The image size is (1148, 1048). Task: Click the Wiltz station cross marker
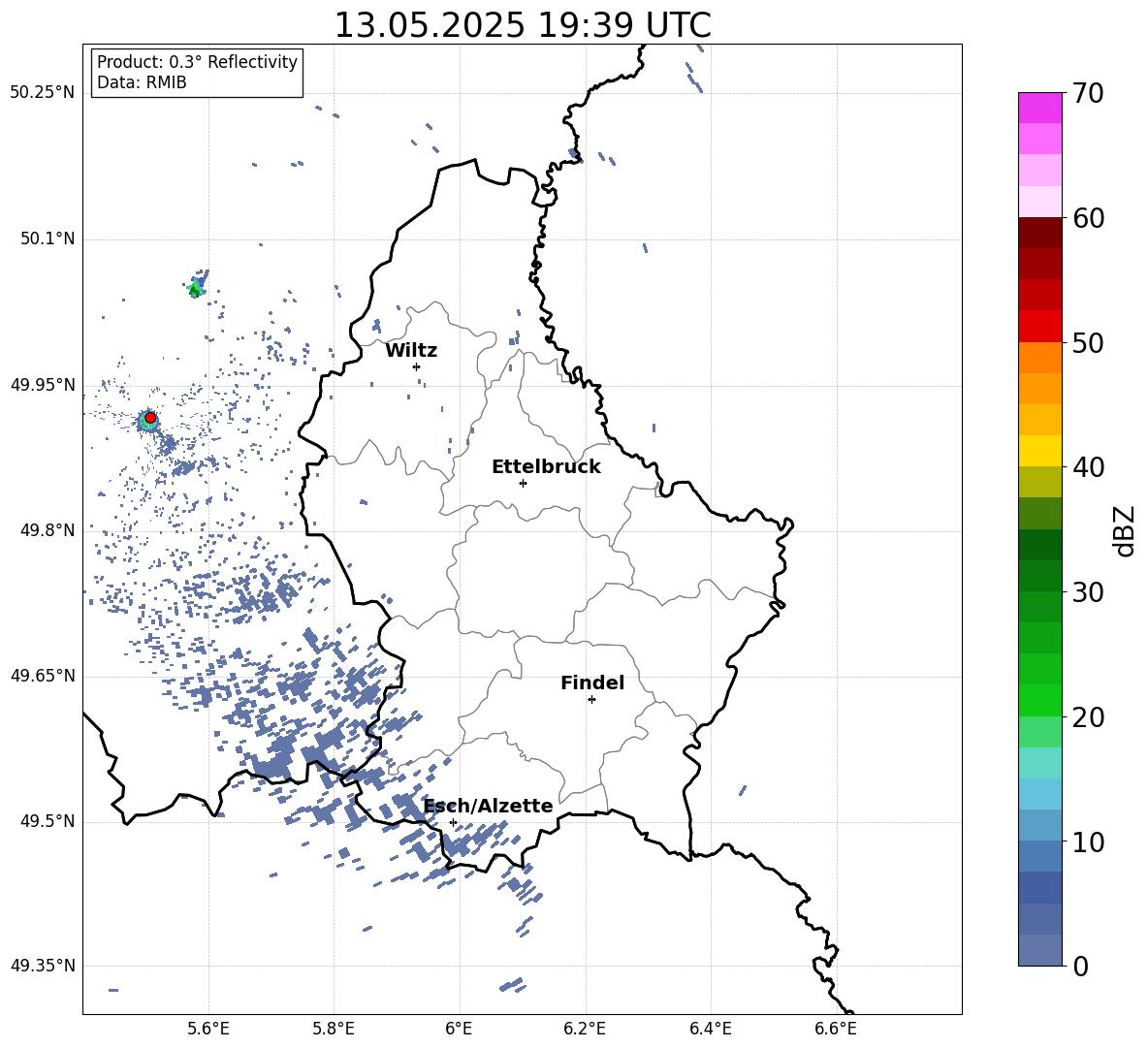click(417, 366)
